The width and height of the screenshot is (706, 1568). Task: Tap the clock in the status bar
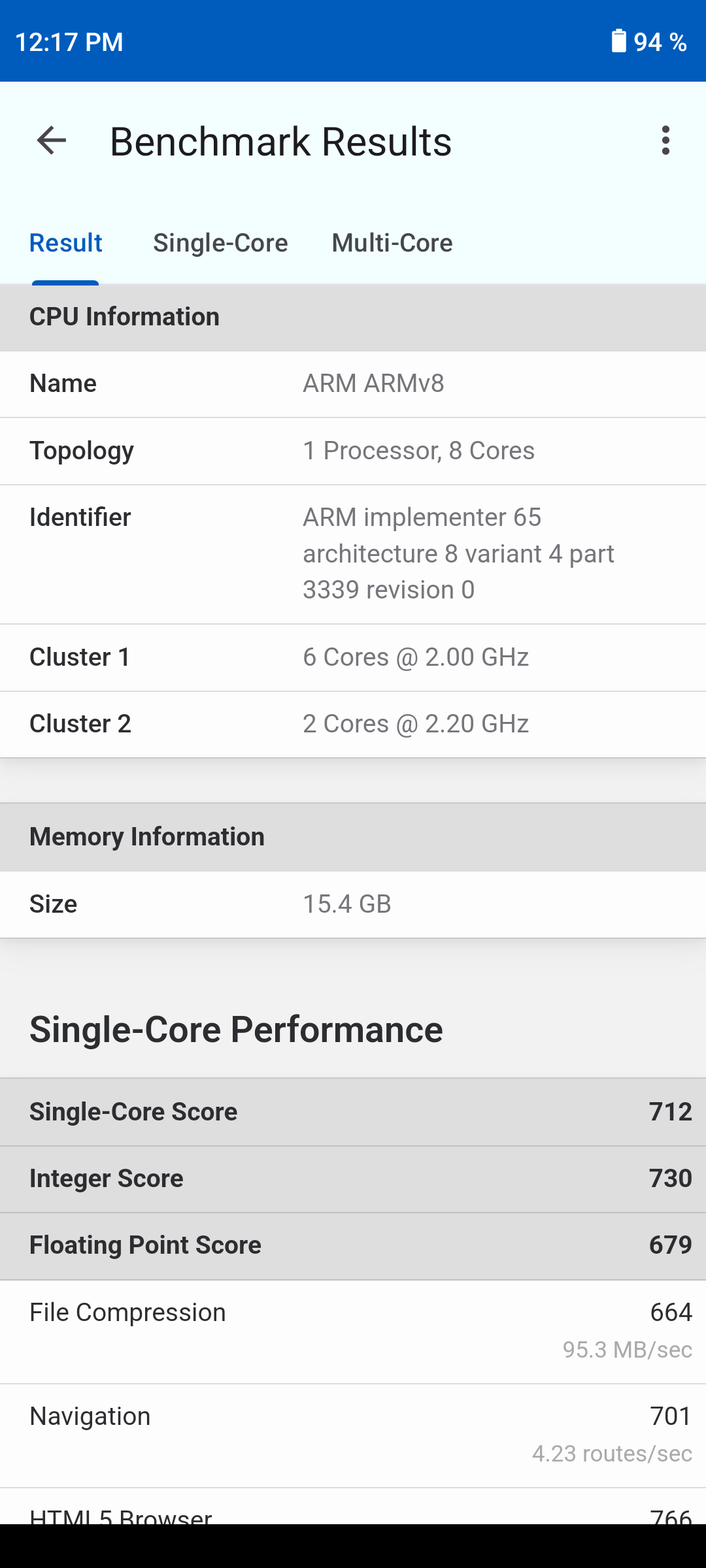click(x=69, y=42)
